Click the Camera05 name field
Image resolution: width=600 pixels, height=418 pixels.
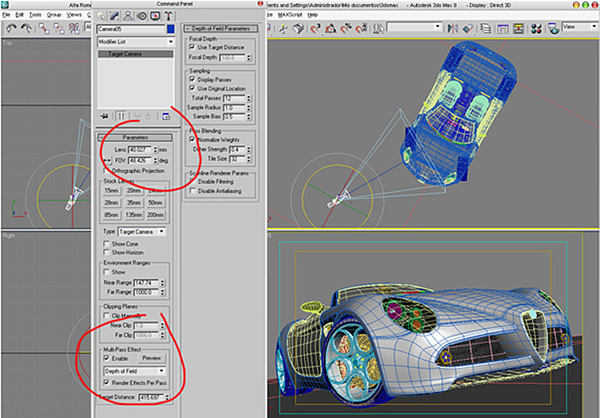click(131, 29)
